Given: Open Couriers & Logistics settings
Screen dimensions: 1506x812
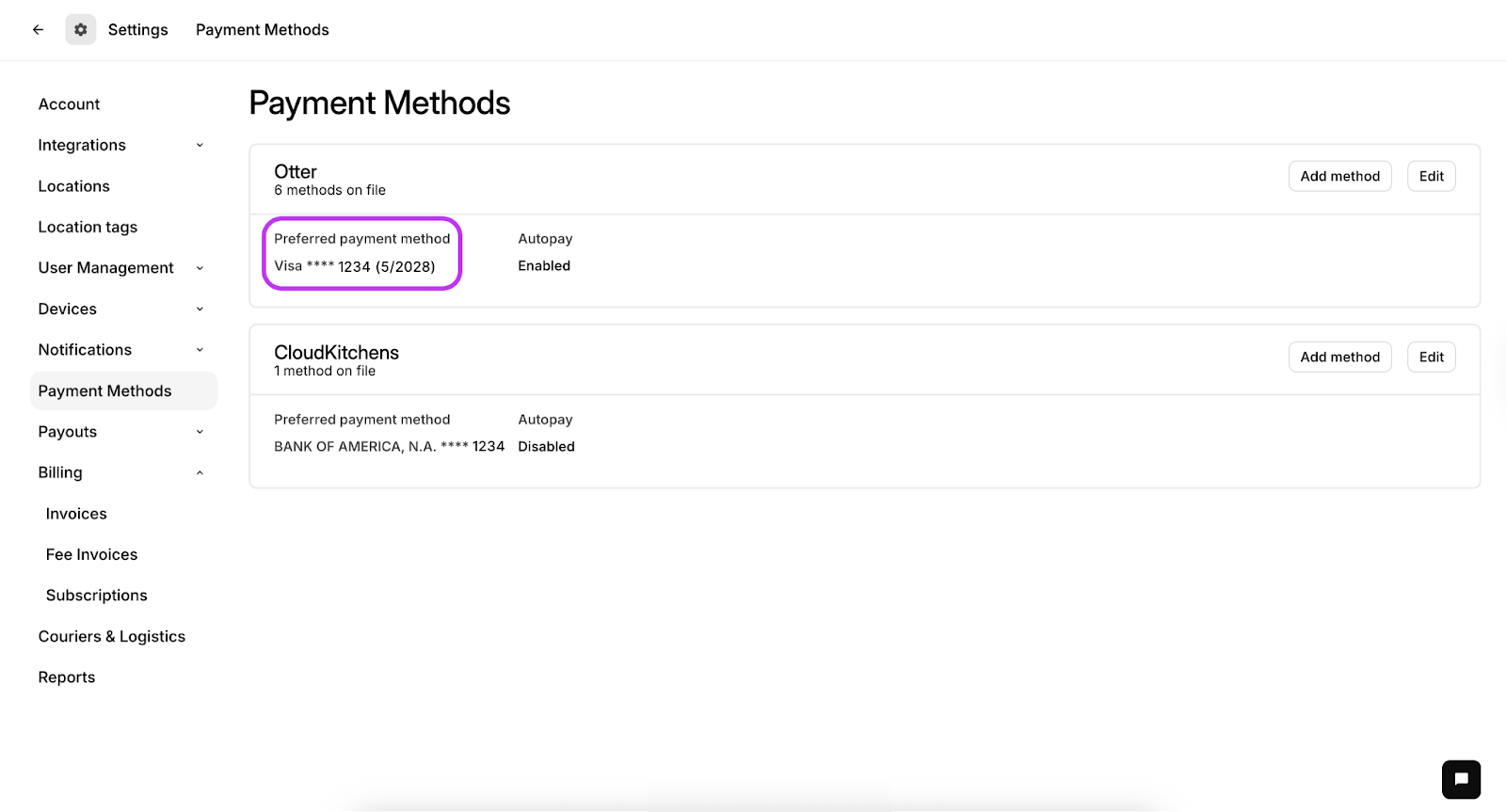Looking at the screenshot, I should pos(112,636).
